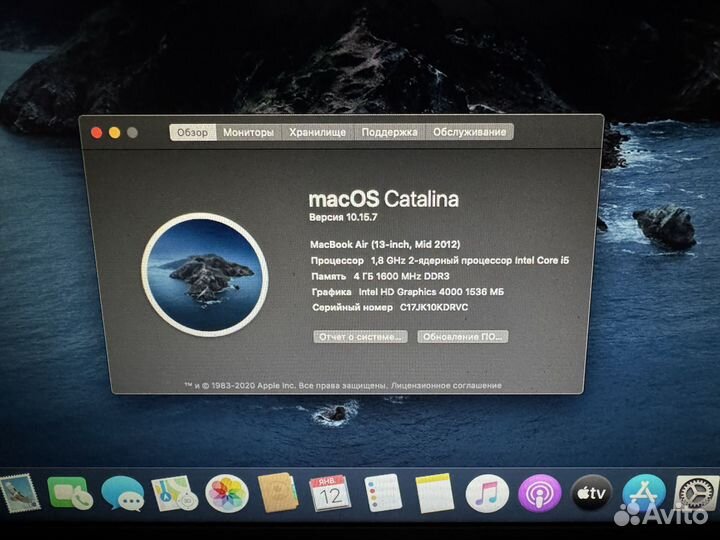Open the Apple TV app in the Dock

click(591, 494)
